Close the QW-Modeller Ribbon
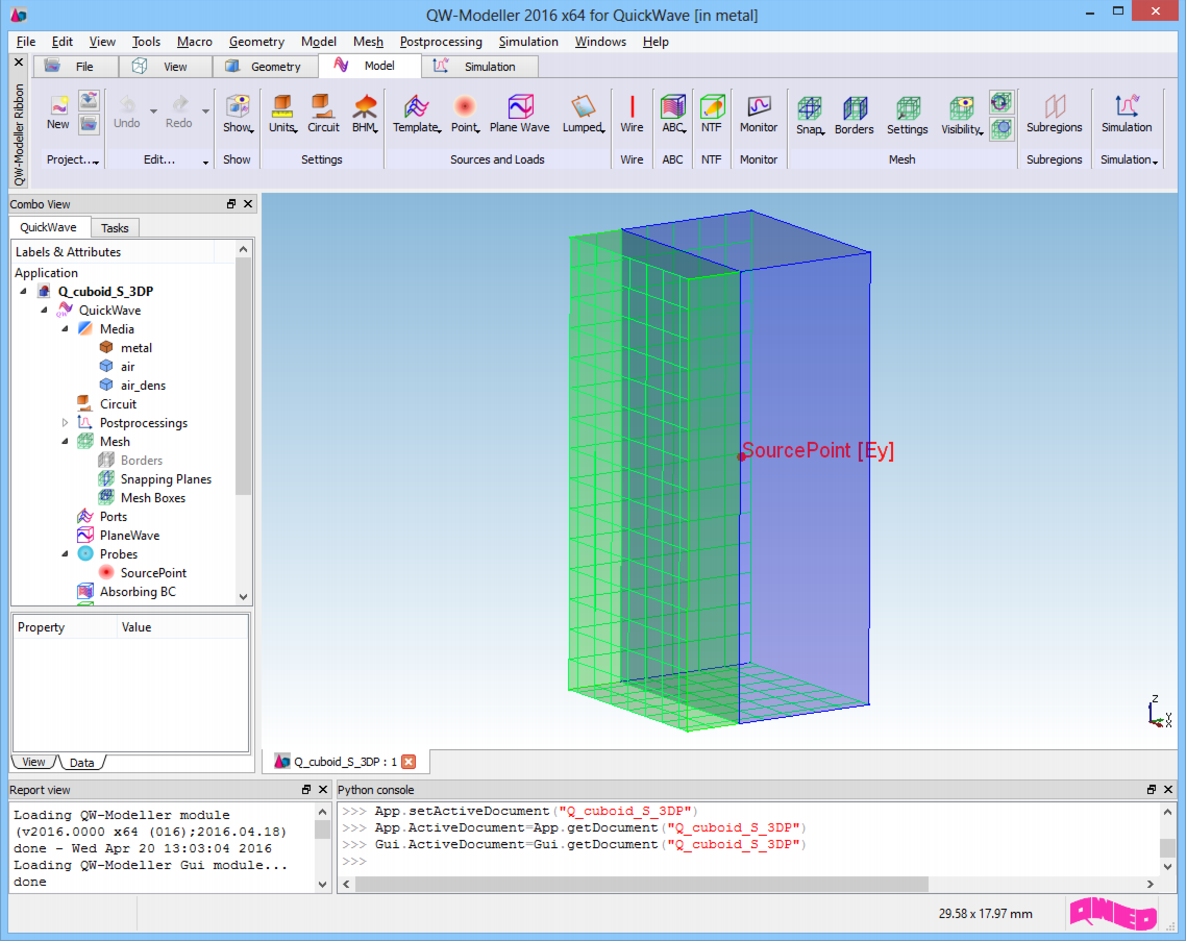1187x943 pixels. click(x=19, y=62)
